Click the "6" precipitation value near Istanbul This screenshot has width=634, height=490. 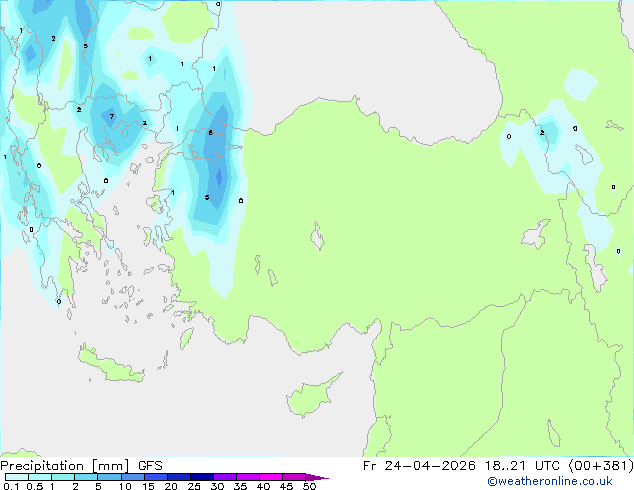[x=210, y=133]
